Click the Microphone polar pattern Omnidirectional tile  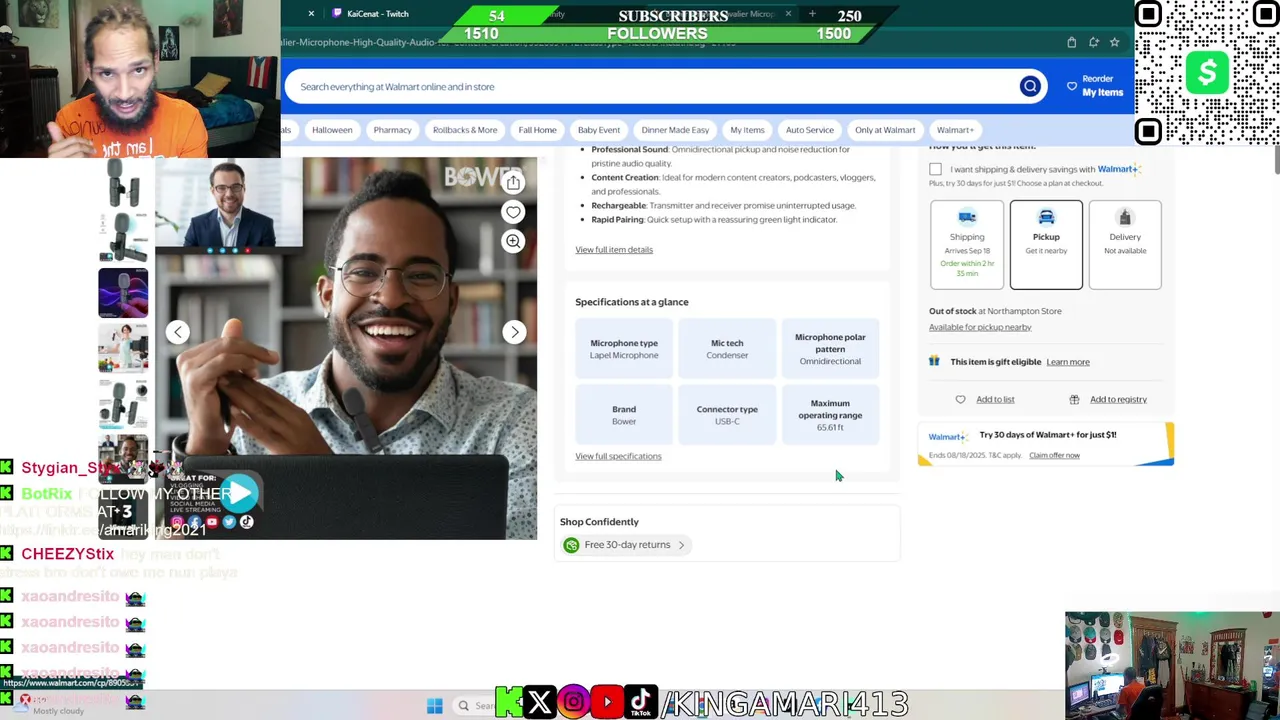pos(830,349)
